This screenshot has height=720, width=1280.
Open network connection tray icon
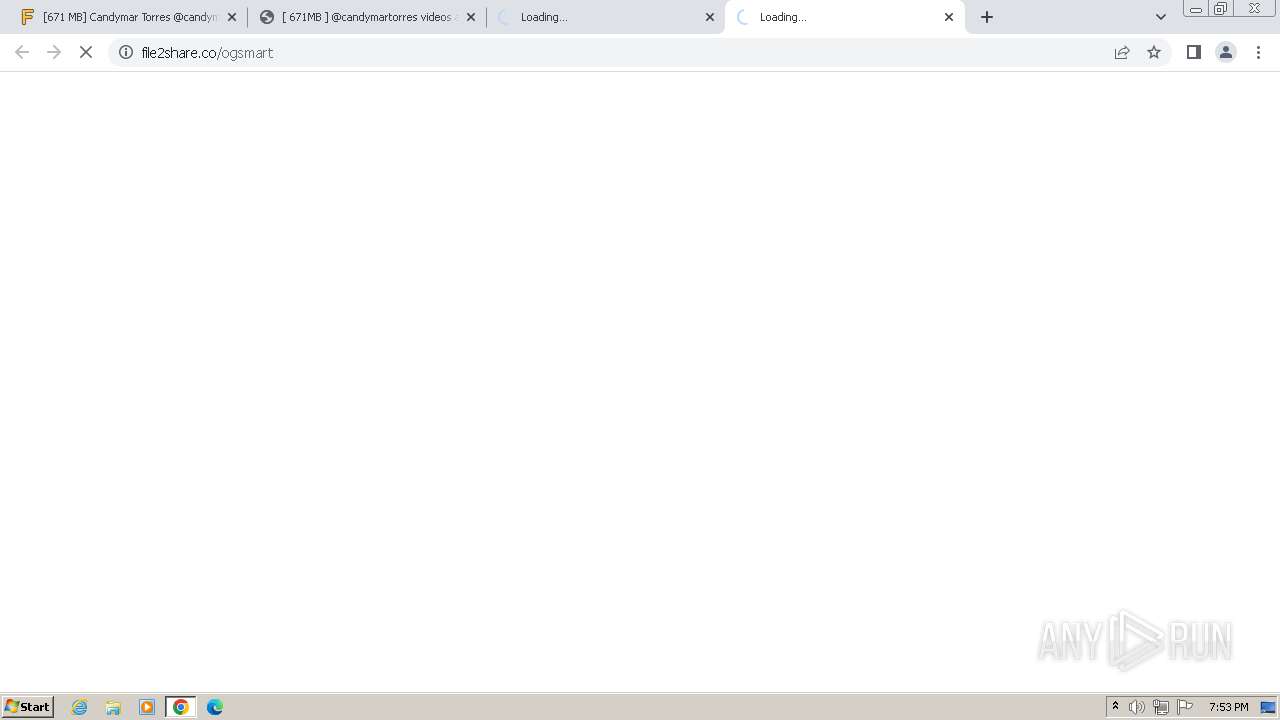pyautogui.click(x=1161, y=707)
